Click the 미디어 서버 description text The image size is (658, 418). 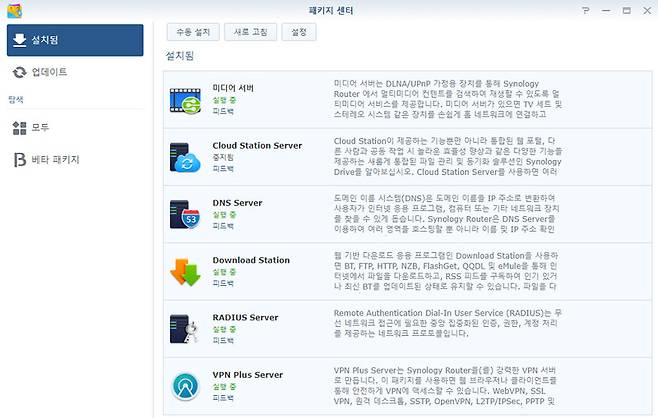point(448,99)
